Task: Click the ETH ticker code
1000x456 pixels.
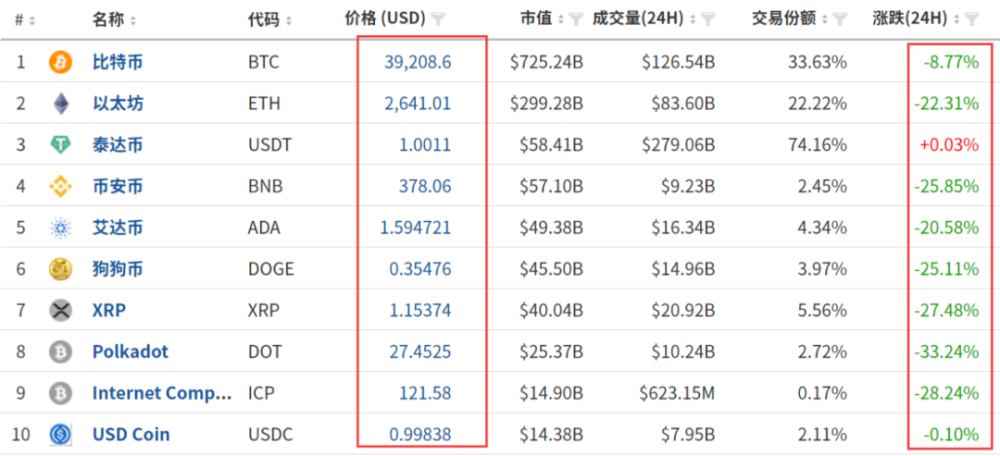Action: click(264, 103)
